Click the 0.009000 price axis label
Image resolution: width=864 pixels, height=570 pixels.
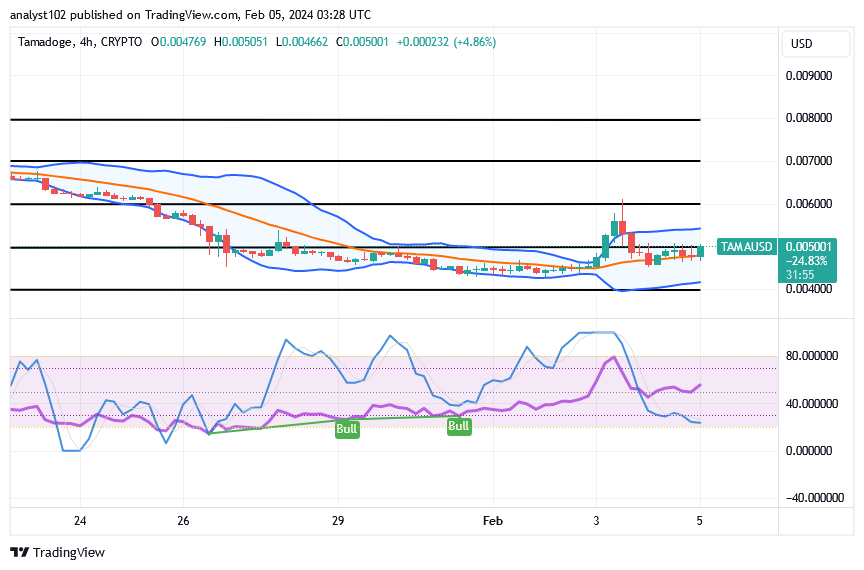coord(808,76)
